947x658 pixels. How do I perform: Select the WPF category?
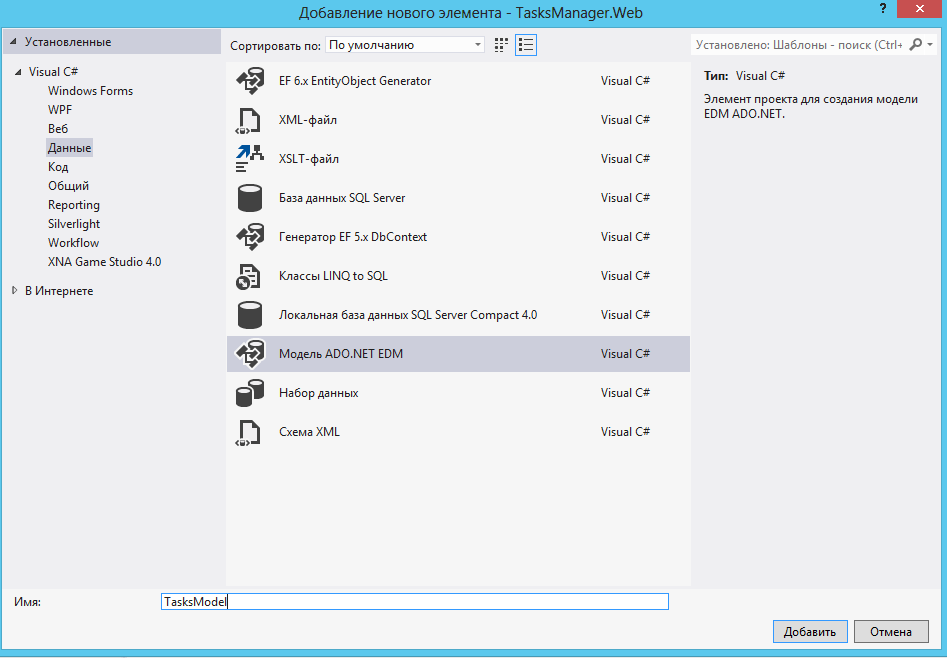pos(60,110)
